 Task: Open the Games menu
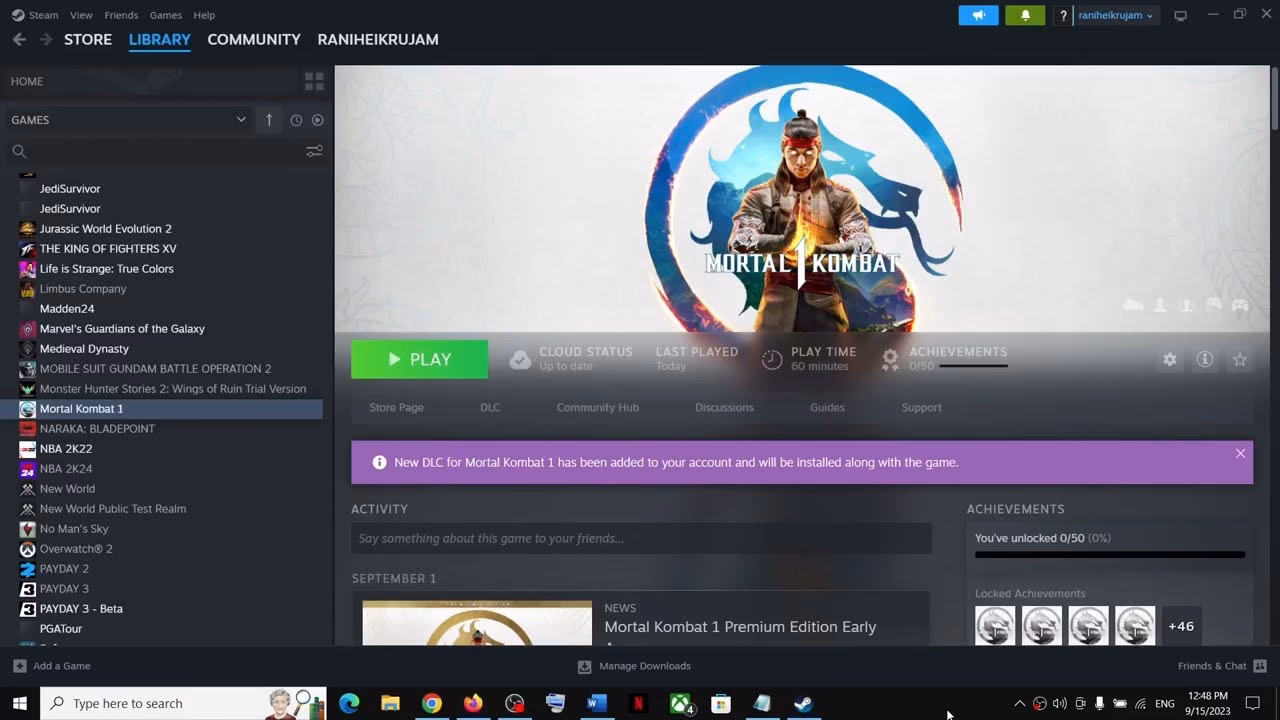(x=166, y=15)
